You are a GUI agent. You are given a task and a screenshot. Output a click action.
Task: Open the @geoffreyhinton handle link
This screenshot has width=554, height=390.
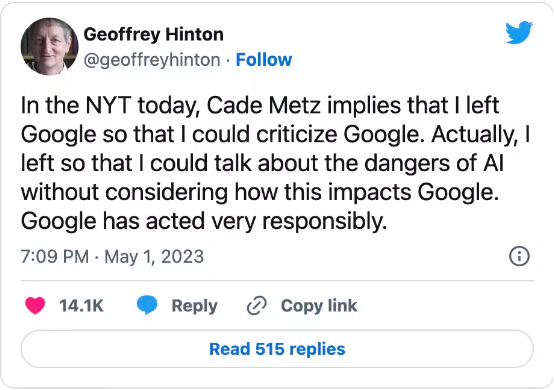pyautogui.click(x=152, y=60)
